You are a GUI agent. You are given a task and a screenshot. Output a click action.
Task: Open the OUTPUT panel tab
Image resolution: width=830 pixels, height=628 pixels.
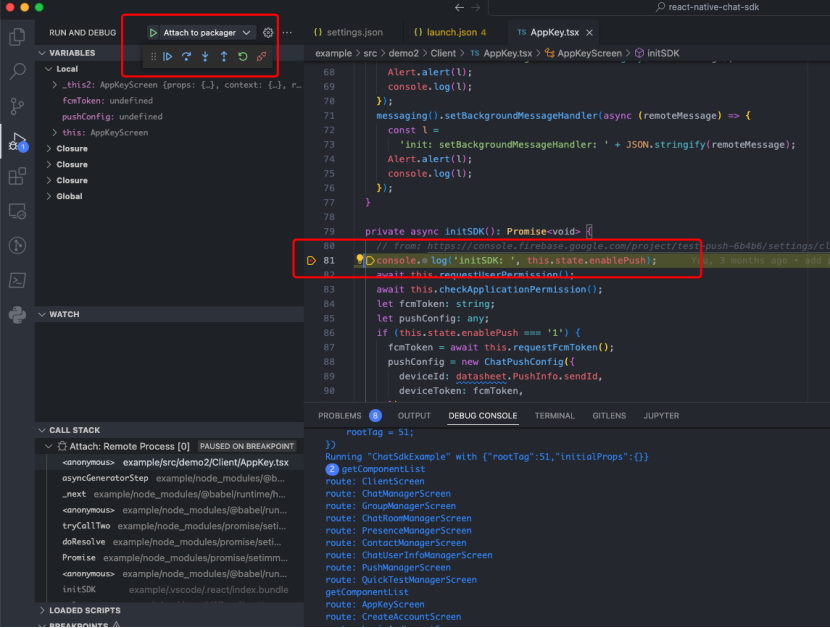tap(414, 416)
